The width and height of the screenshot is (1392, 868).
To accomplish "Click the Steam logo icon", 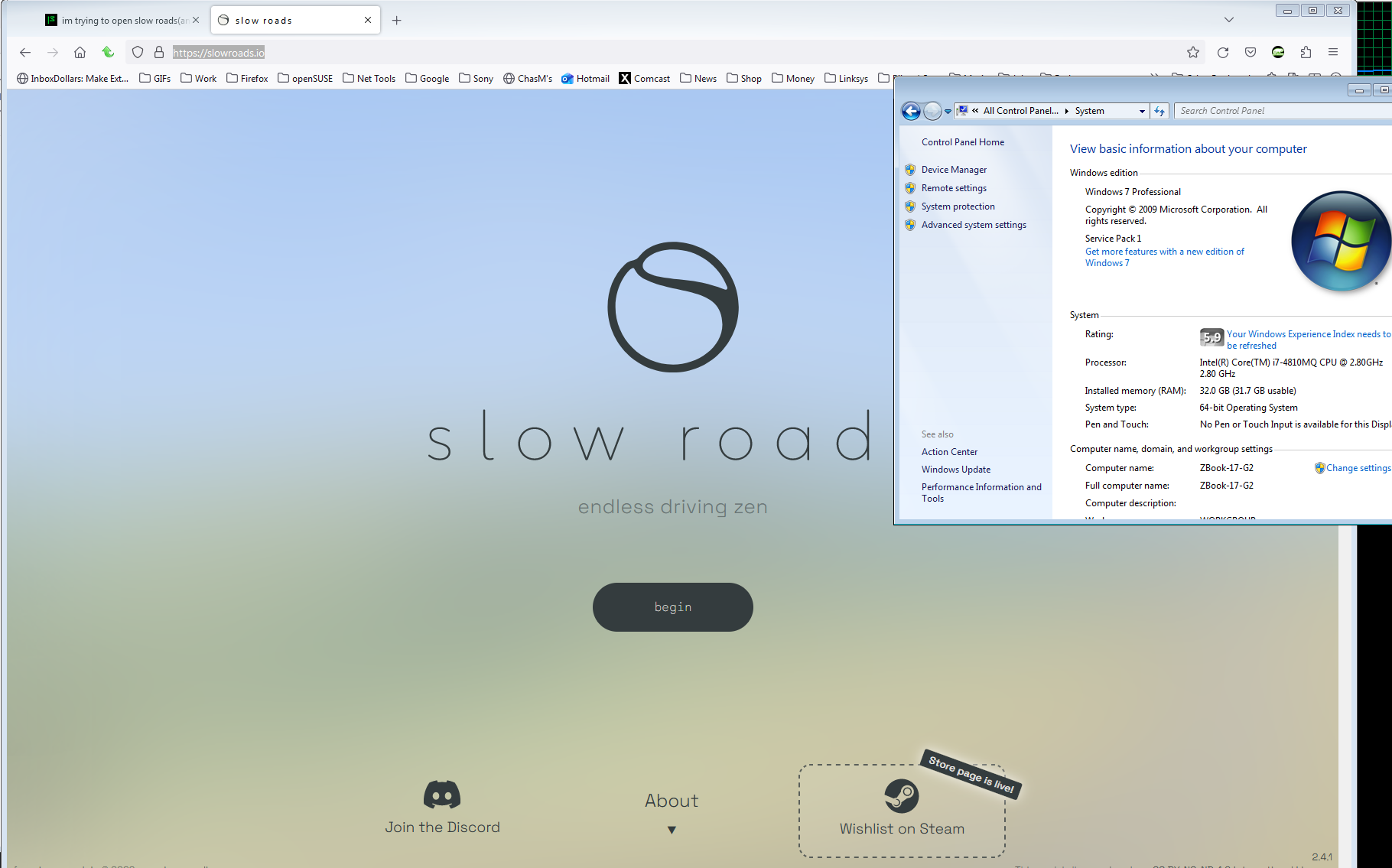I will point(901,796).
